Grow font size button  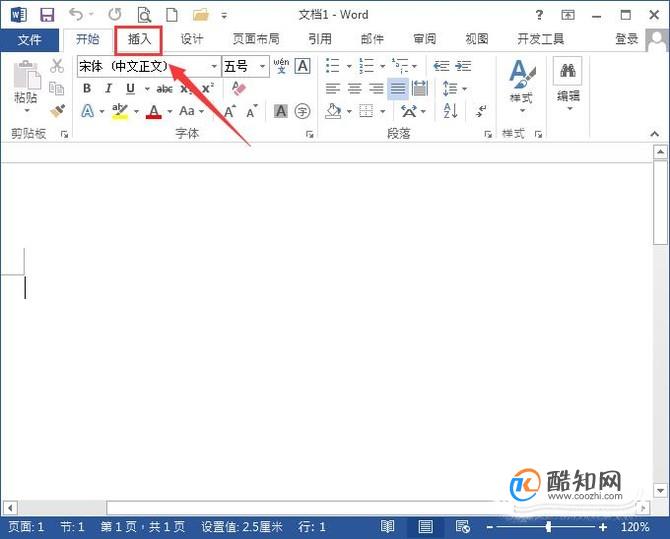click(230, 112)
